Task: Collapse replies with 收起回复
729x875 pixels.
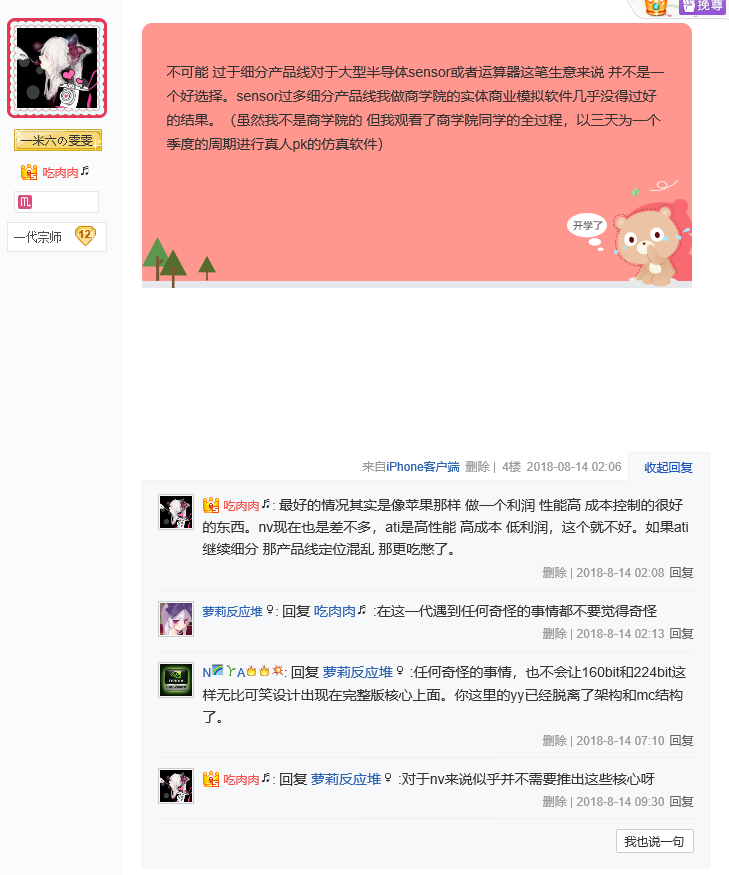Action: [668, 468]
